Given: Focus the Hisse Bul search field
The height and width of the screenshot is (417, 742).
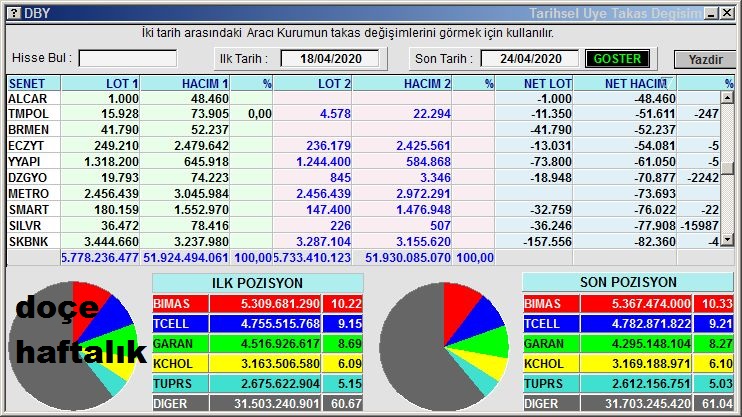Looking at the screenshot, I should point(128,59).
